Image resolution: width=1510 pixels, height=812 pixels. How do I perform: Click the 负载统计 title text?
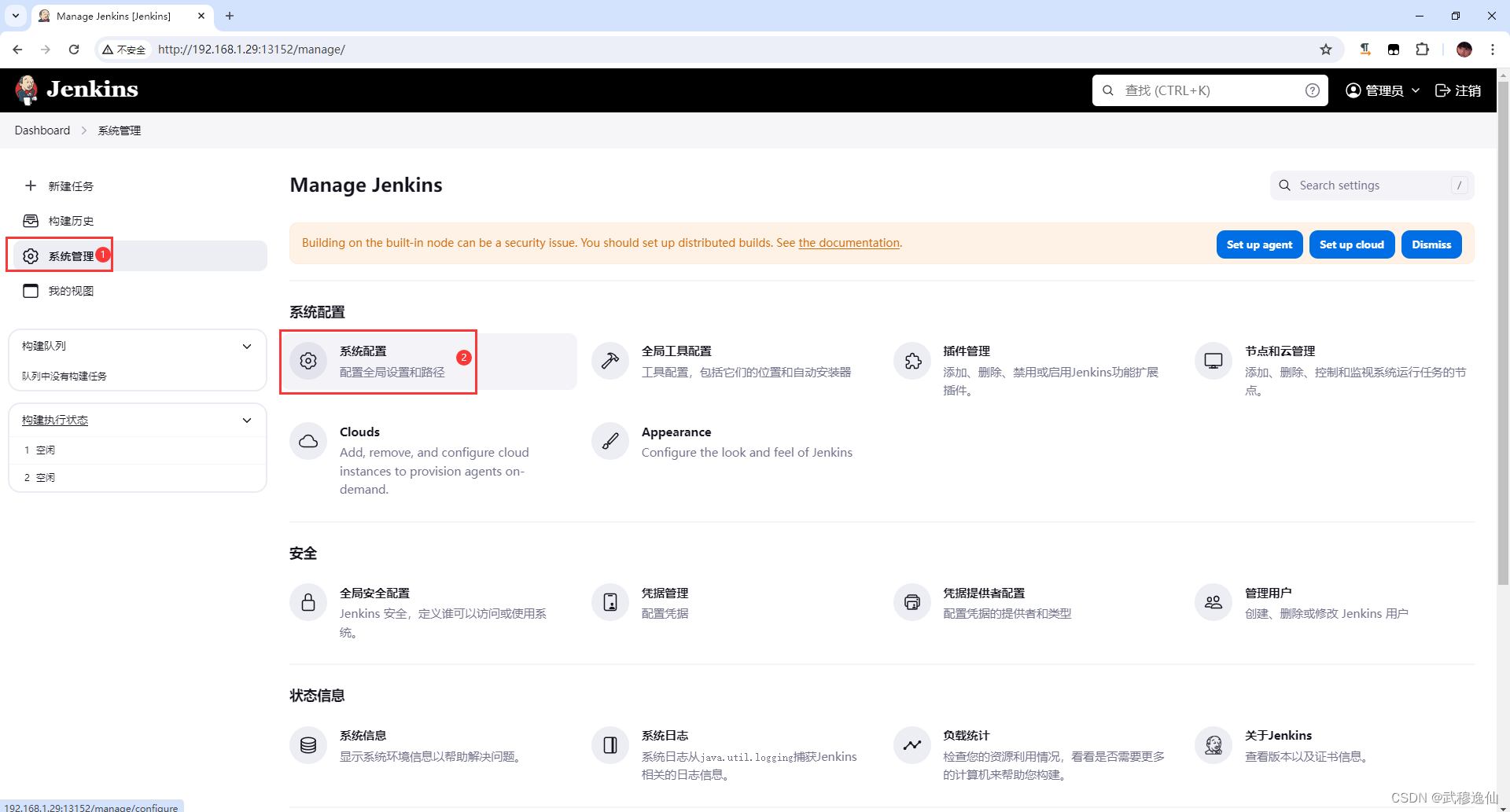(x=966, y=735)
